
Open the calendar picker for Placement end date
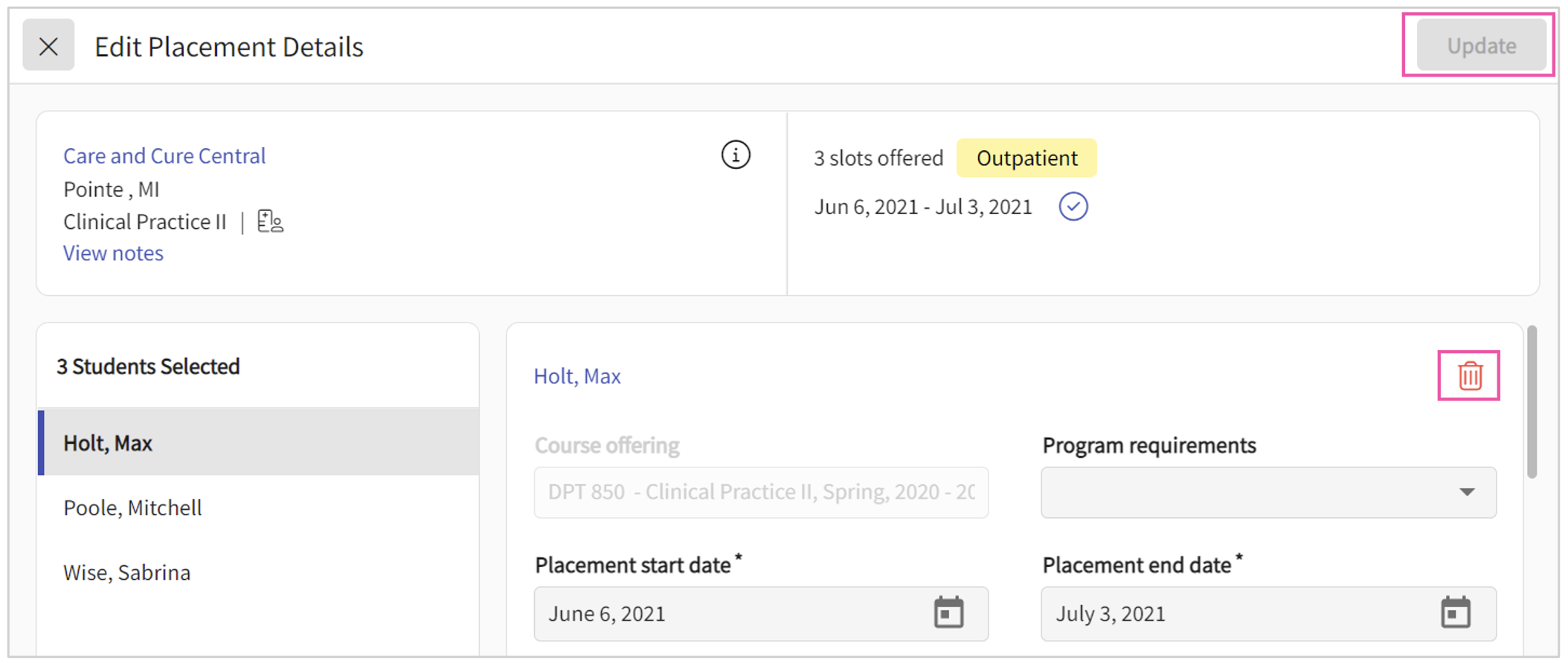(1455, 613)
